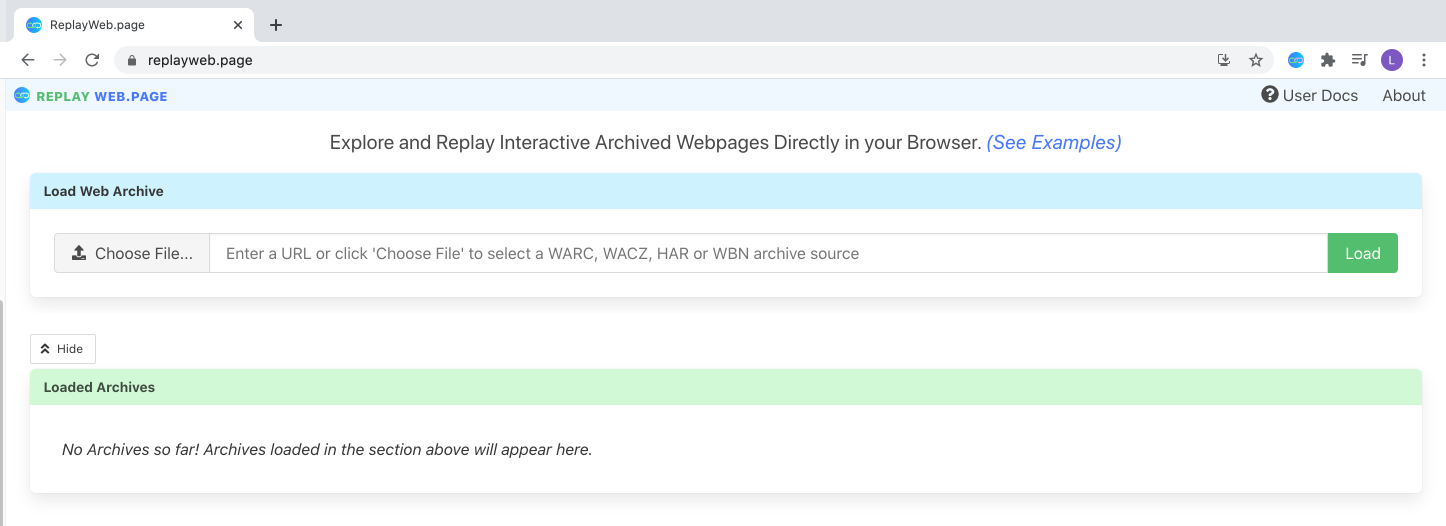
Task: Open the media controls icon in the toolbar
Action: (1359, 60)
